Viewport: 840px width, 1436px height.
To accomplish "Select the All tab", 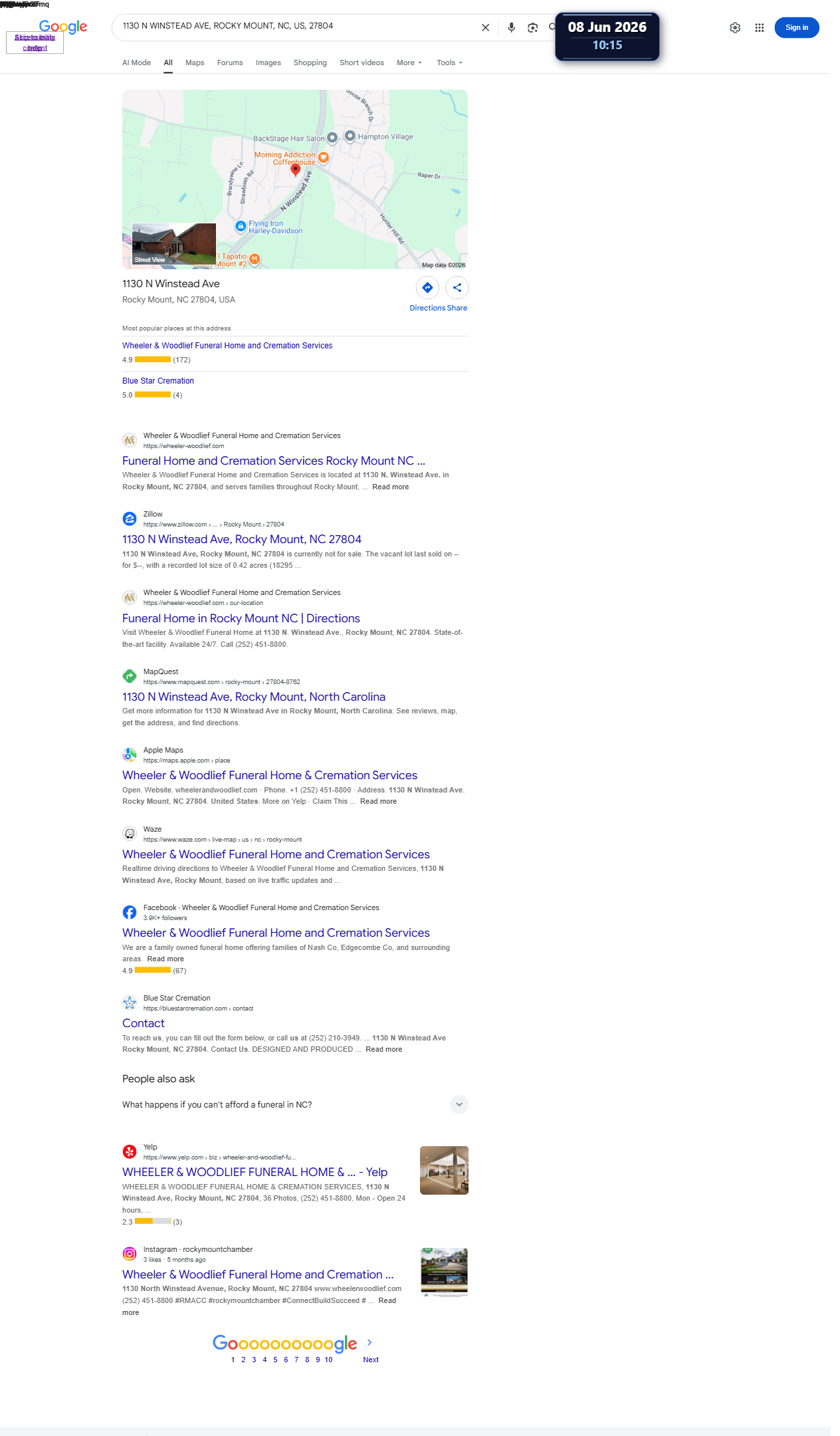I will (x=168, y=62).
